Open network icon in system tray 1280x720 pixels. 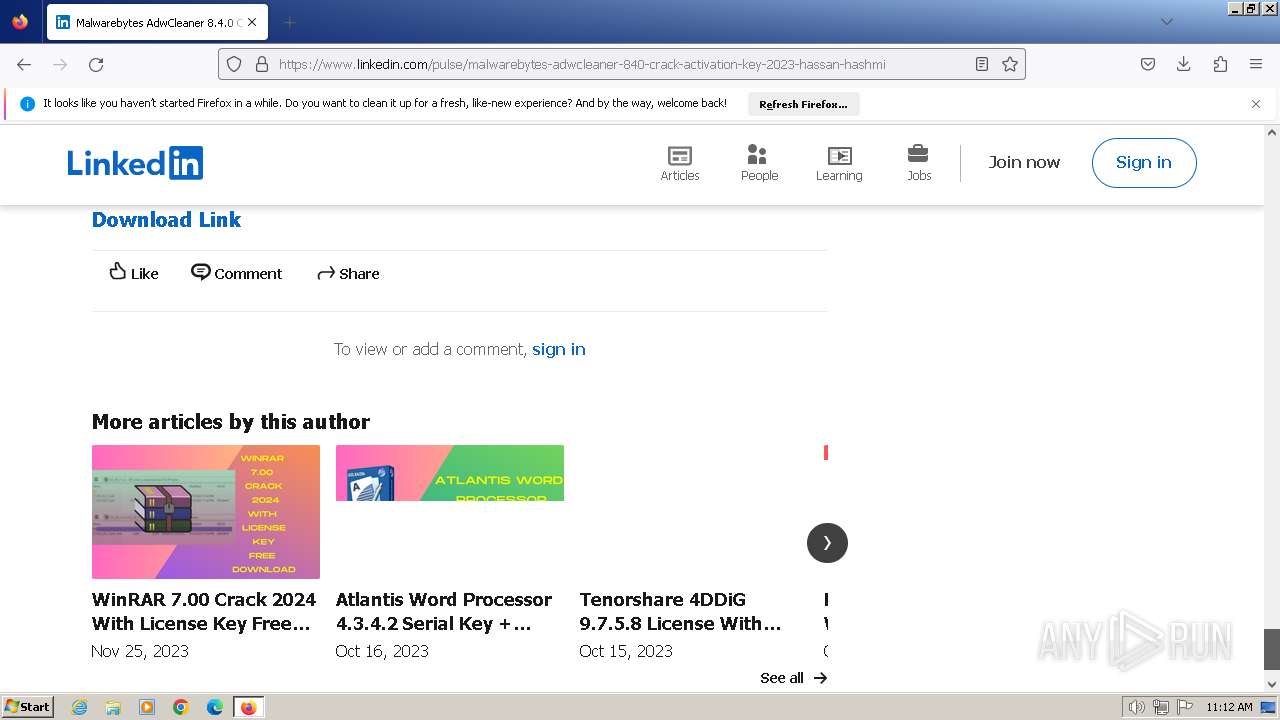[1160, 707]
